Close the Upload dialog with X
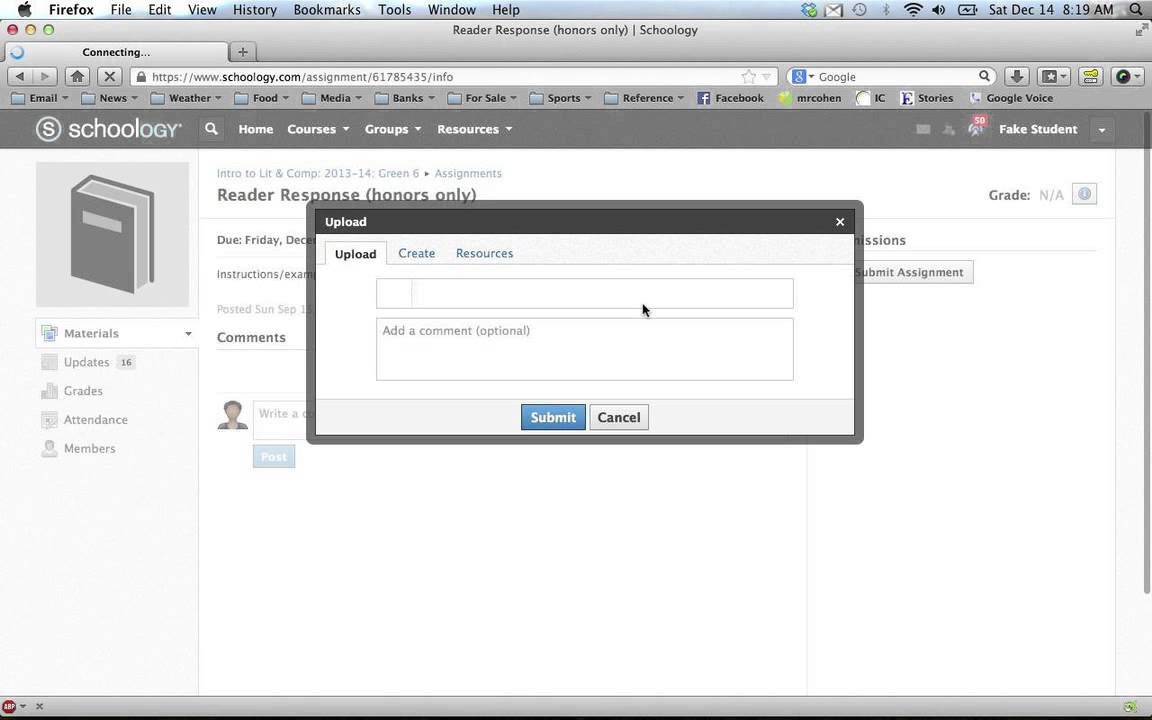The width and height of the screenshot is (1152, 720). tap(840, 222)
